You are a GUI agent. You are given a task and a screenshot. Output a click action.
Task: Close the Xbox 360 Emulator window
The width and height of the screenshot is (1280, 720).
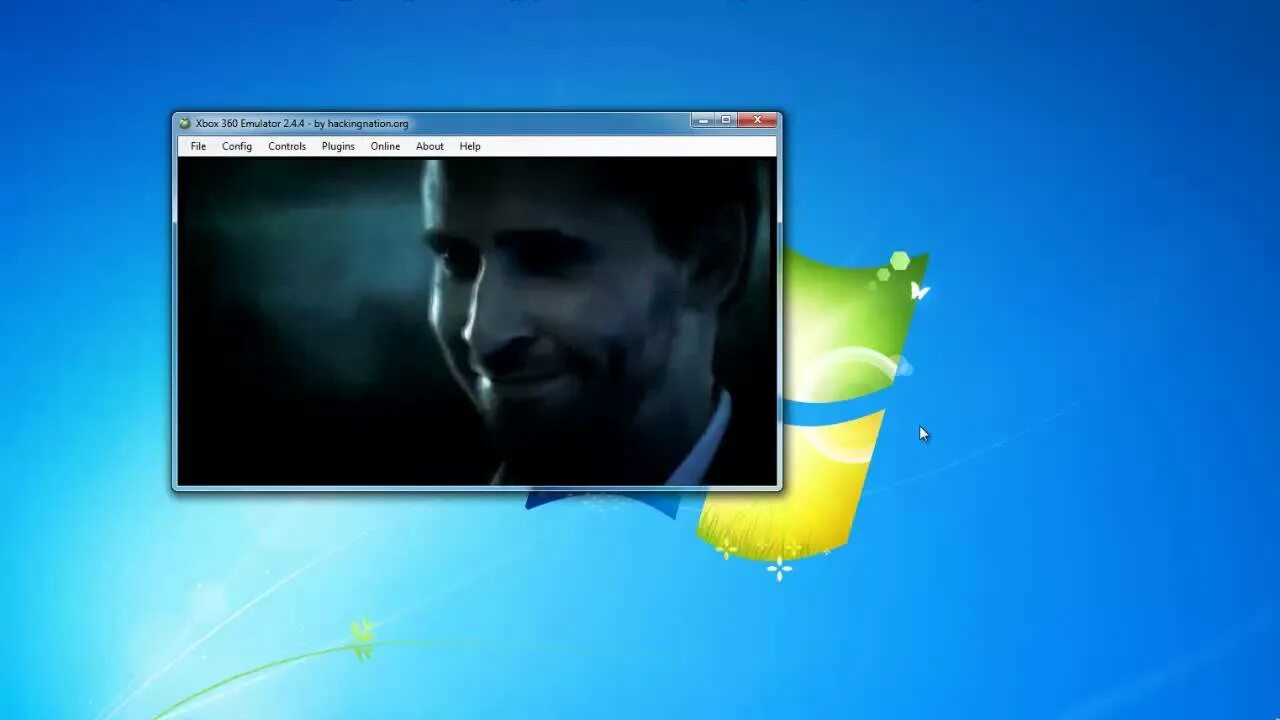tap(757, 120)
